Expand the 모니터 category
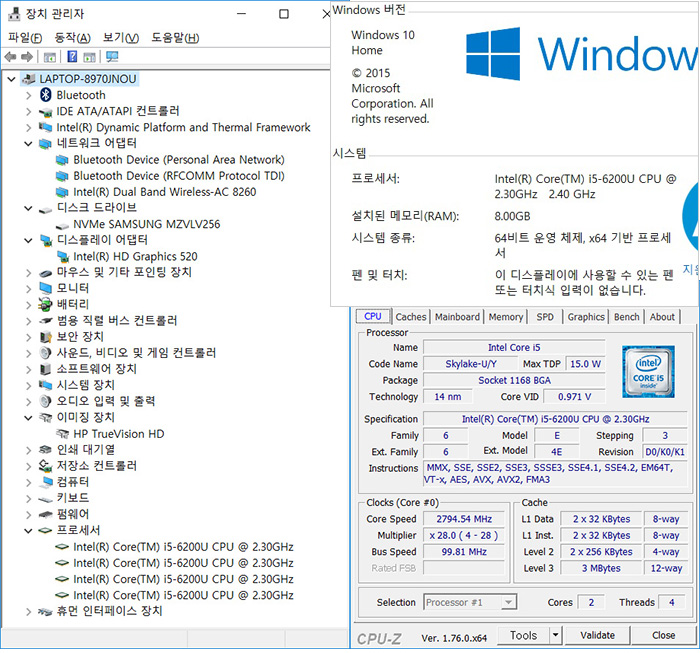Screen dimensions: 700x653 click(x=29, y=289)
